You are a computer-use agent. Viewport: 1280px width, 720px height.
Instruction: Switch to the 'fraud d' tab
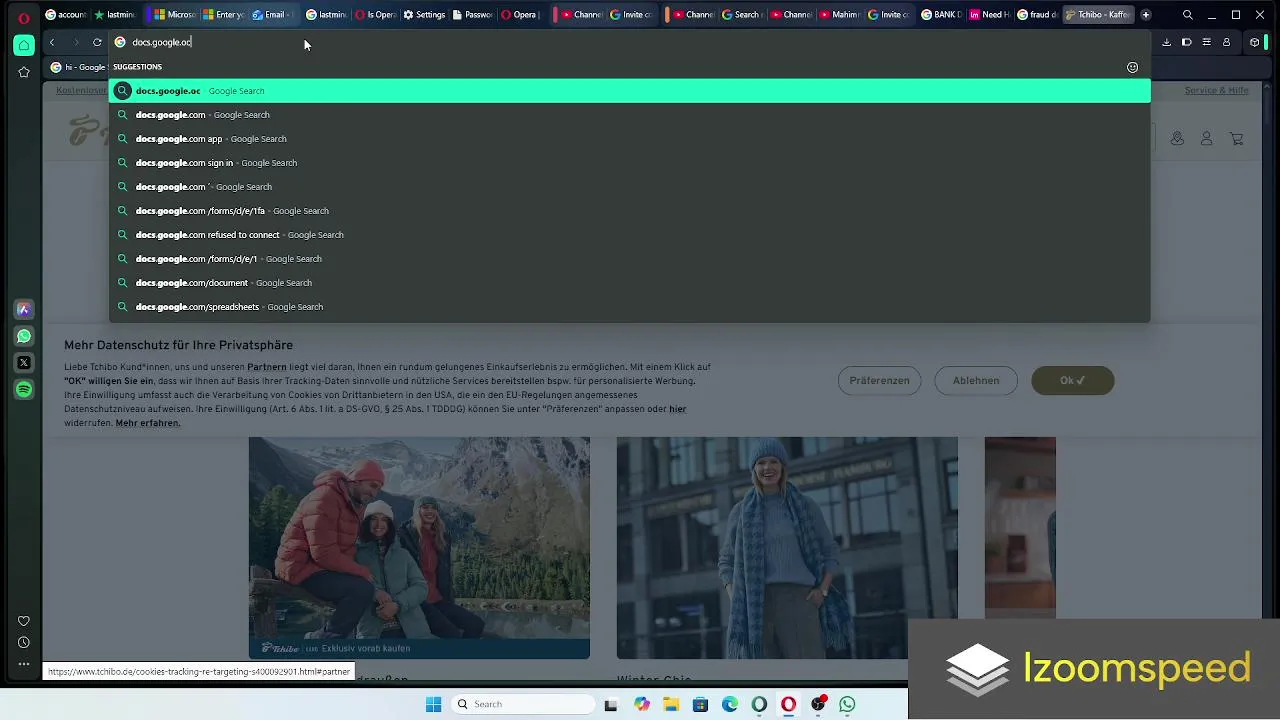click(1038, 15)
